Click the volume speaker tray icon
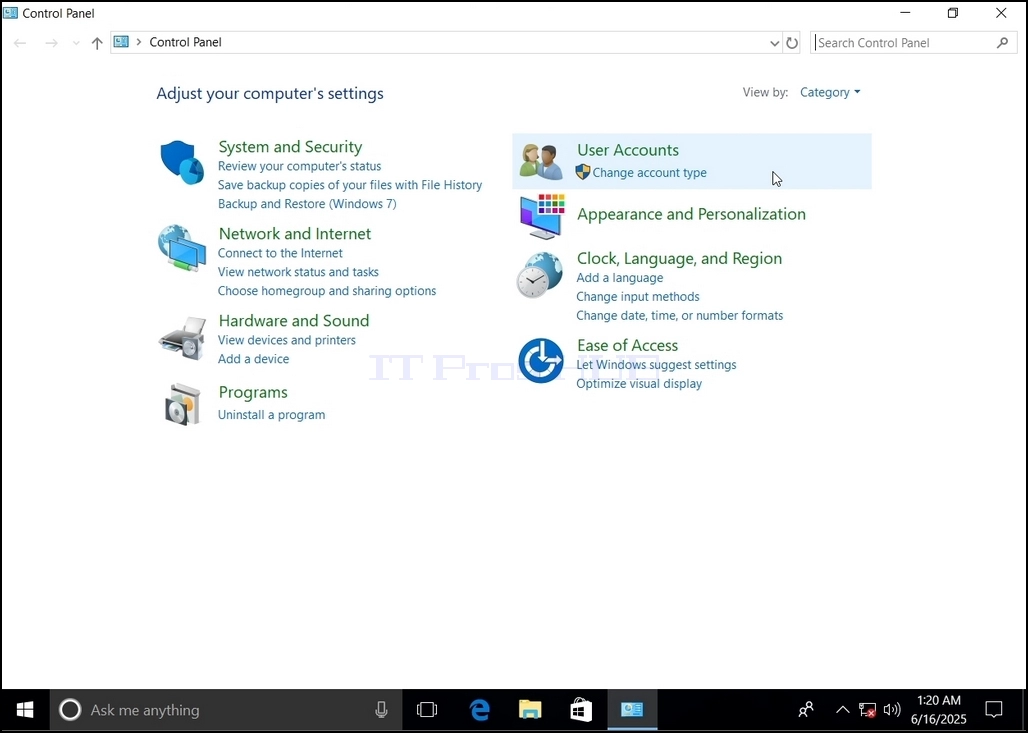This screenshot has height=733, width=1028. [x=892, y=709]
